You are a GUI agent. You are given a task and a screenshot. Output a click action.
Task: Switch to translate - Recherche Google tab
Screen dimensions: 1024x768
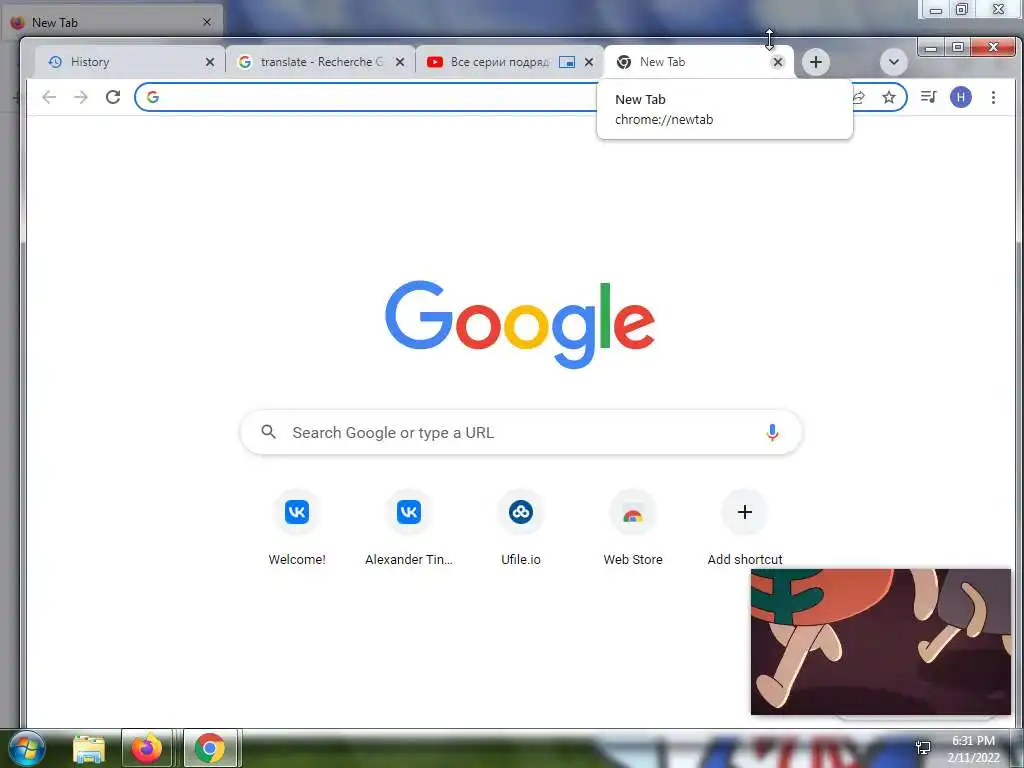click(x=320, y=62)
